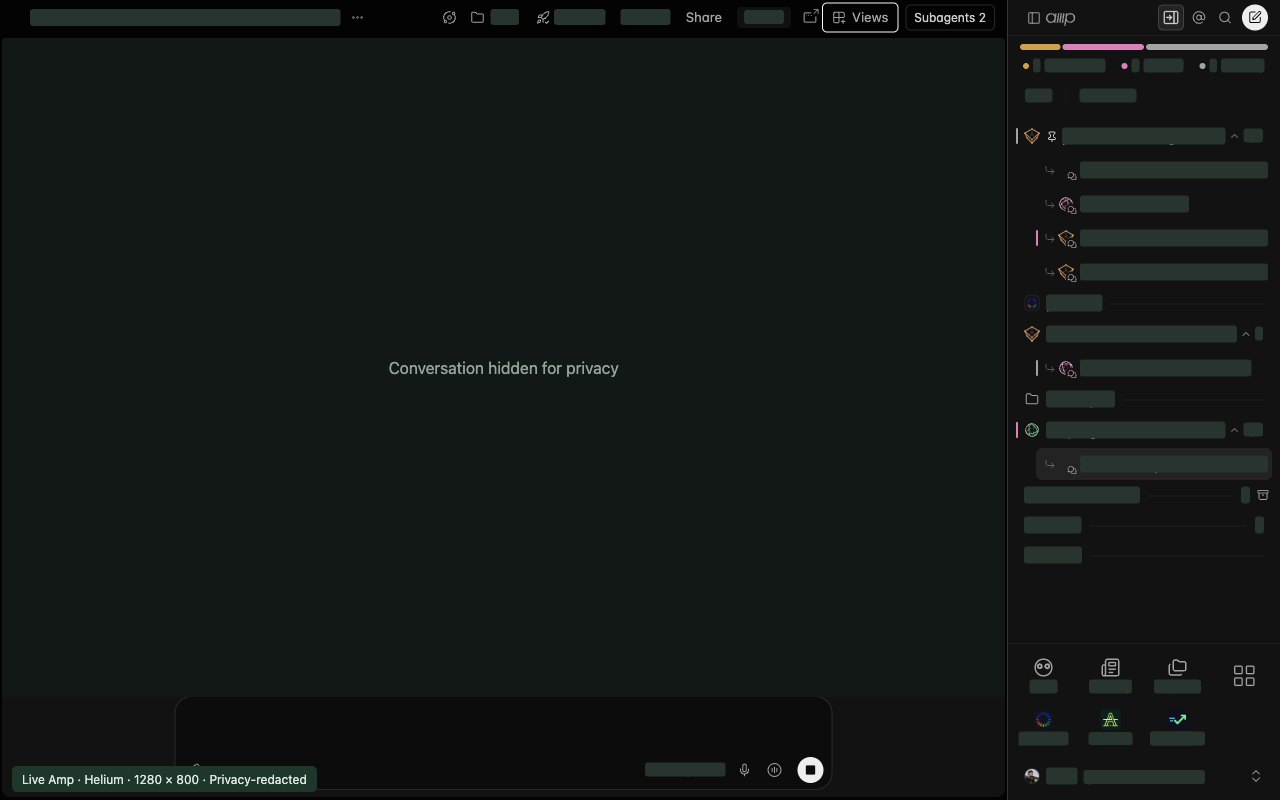
Task: Click the yellow usage bar segment
Action: click(x=1040, y=47)
